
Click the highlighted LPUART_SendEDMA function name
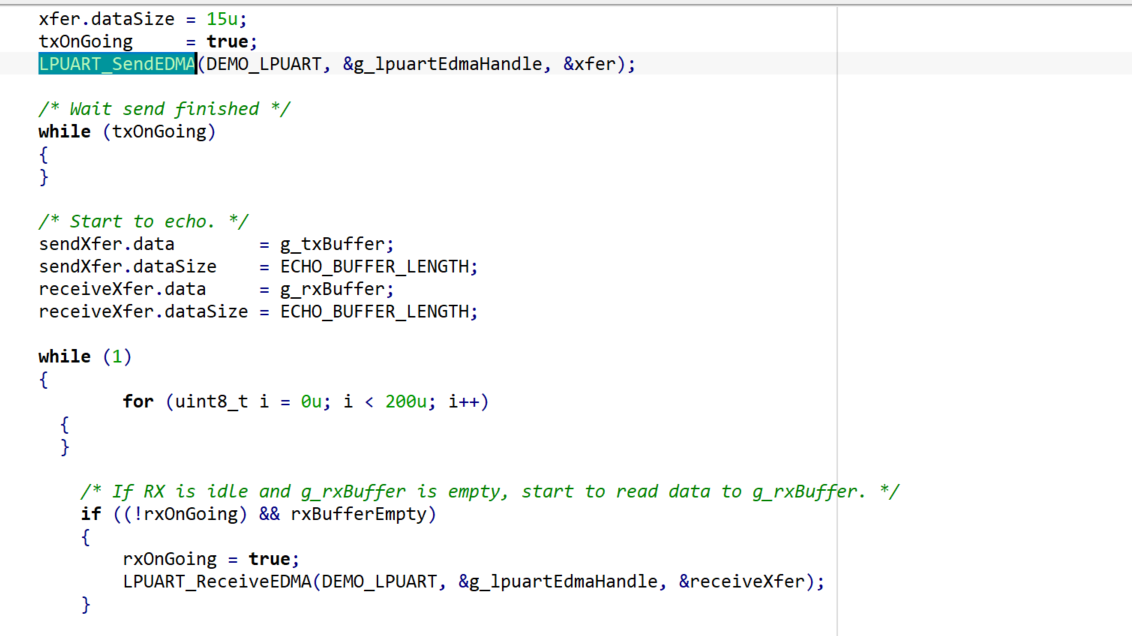click(x=117, y=64)
